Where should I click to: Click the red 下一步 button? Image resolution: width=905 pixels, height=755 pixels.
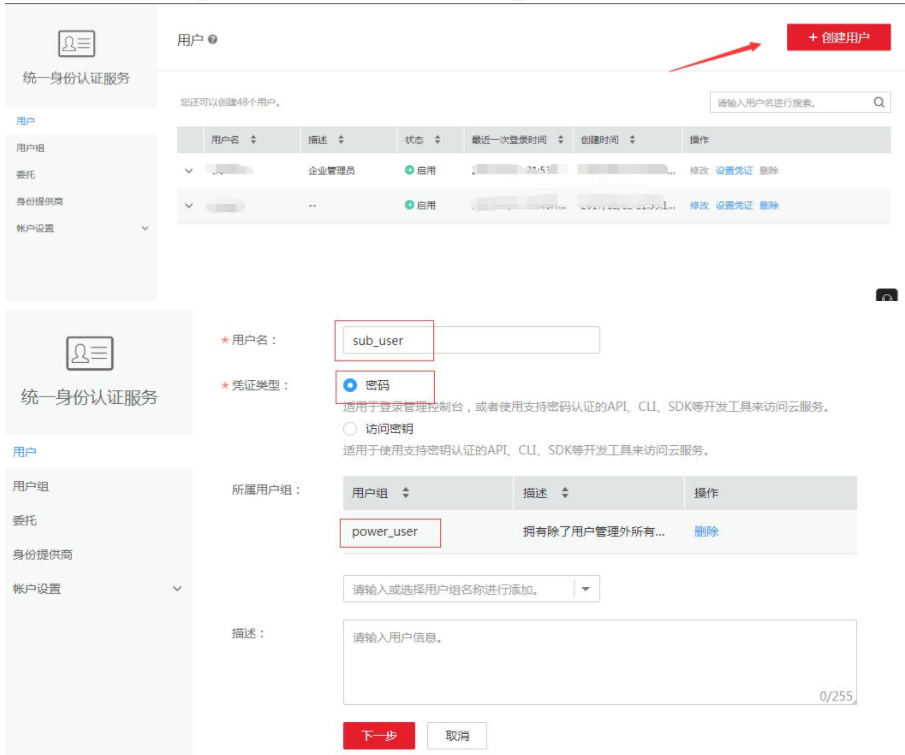pyautogui.click(x=379, y=735)
